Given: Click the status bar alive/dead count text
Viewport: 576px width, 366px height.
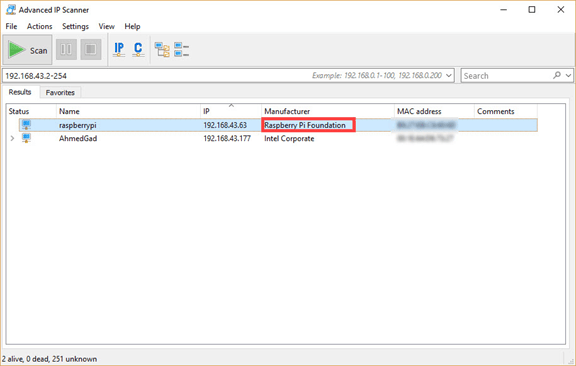Looking at the screenshot, I should [50, 359].
